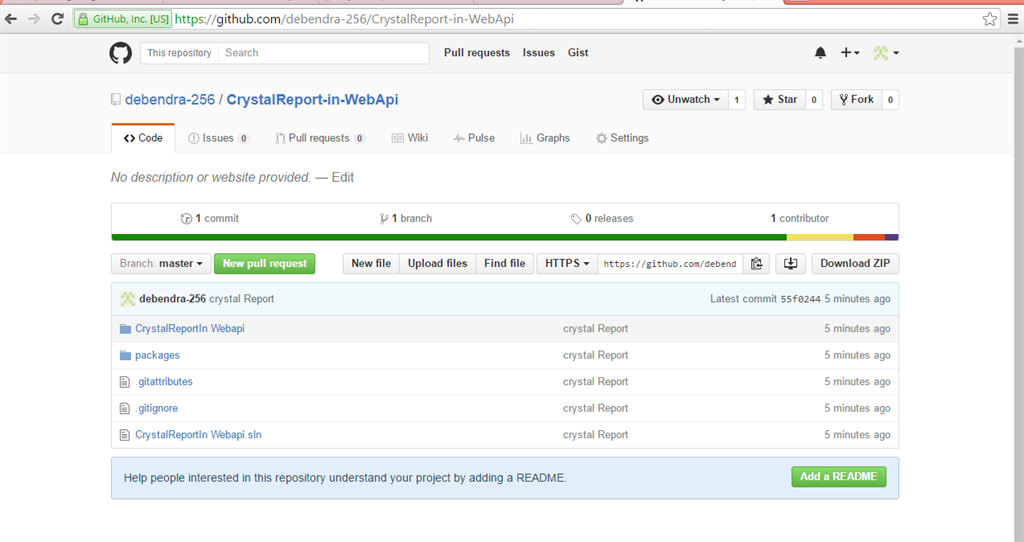The width and height of the screenshot is (1024, 542).
Task: Switch to the repository Pull requests tab
Action: click(x=320, y=138)
